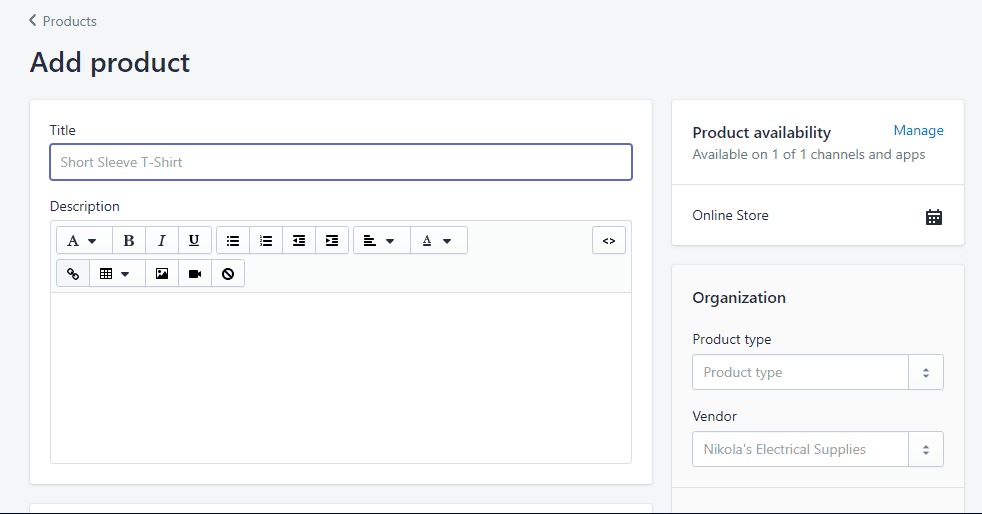The image size is (982, 514).
Task: Insert a bulleted list
Action: [x=233, y=240]
